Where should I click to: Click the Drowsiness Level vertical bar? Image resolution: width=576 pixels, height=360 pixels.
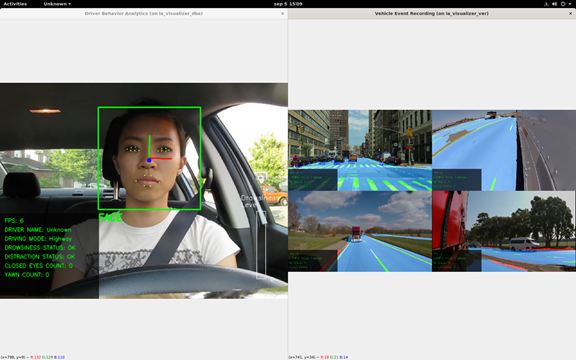[261, 245]
